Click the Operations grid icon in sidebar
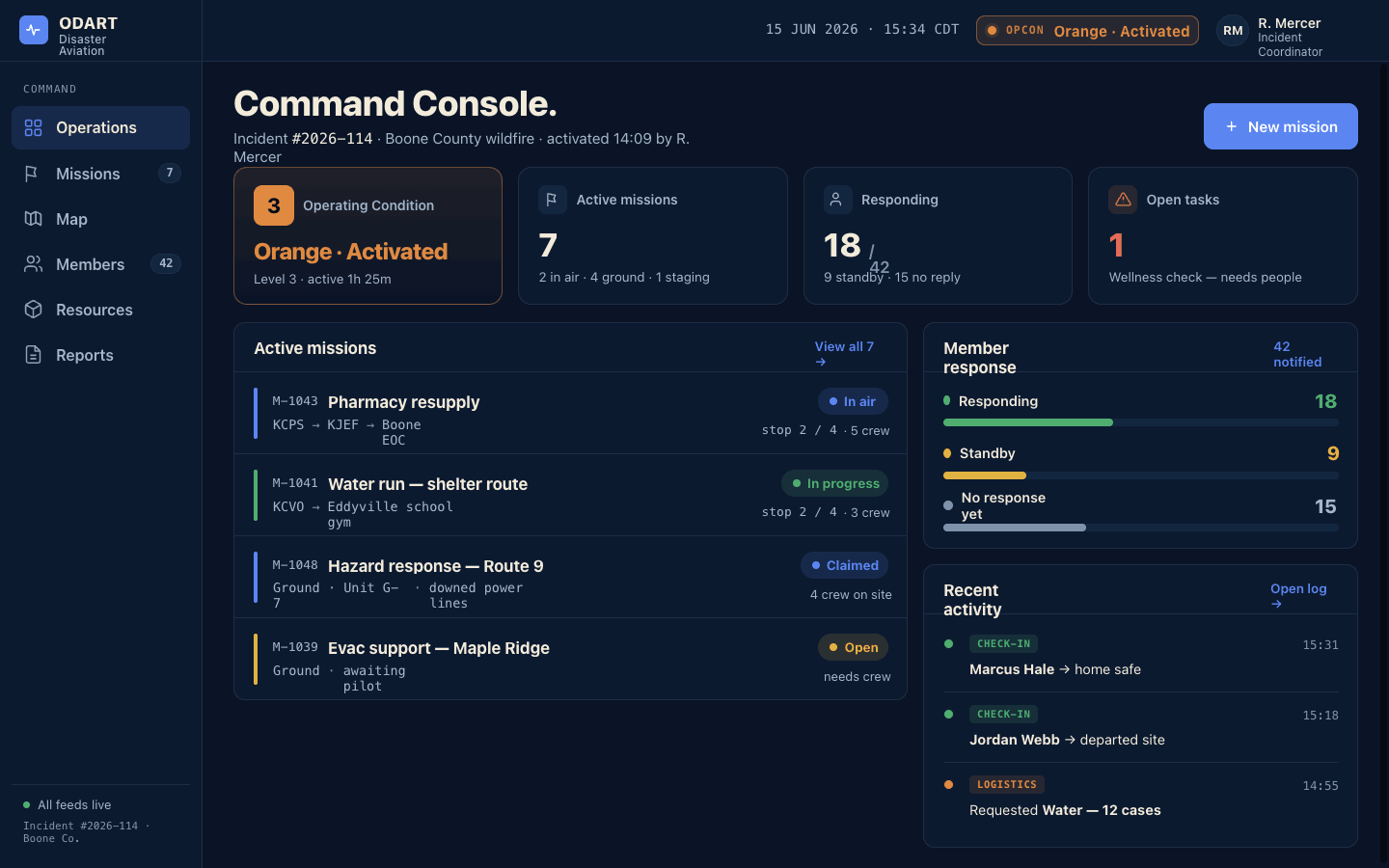Viewport: 1389px width, 868px height. [34, 127]
